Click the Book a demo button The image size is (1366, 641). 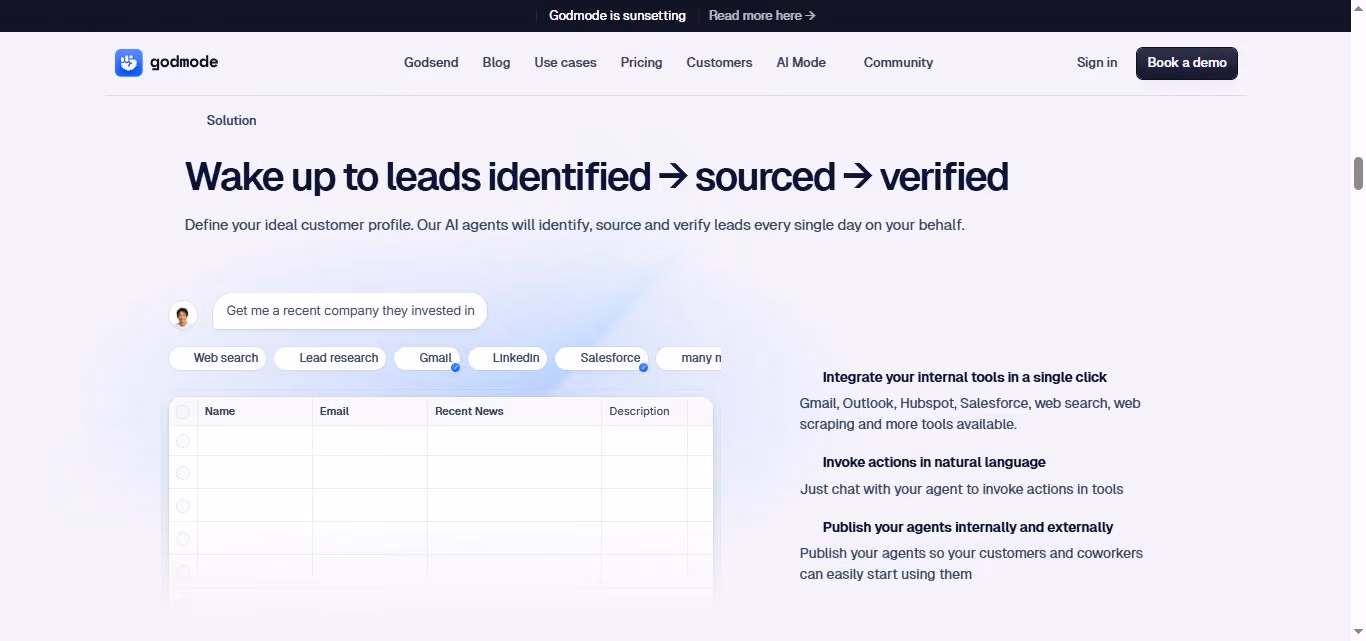pyautogui.click(x=1187, y=63)
